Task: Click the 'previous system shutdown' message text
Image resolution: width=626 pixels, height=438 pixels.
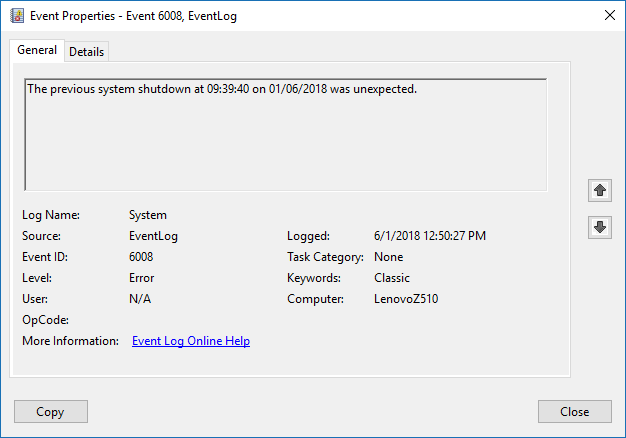Action: pos(222,89)
